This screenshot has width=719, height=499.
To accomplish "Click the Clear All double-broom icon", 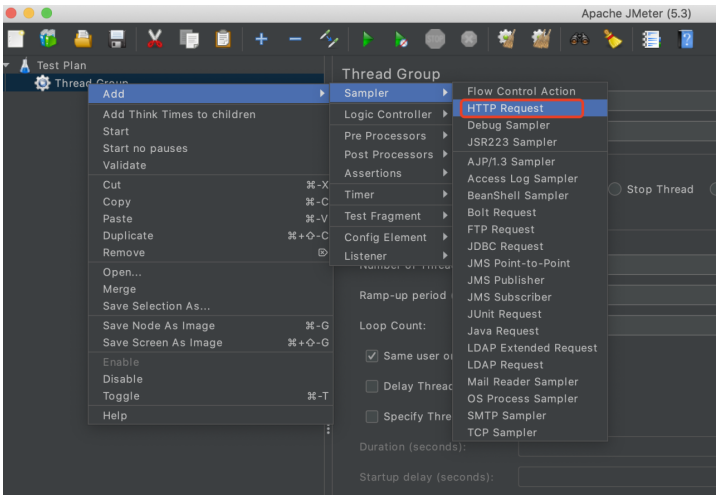I will point(541,39).
